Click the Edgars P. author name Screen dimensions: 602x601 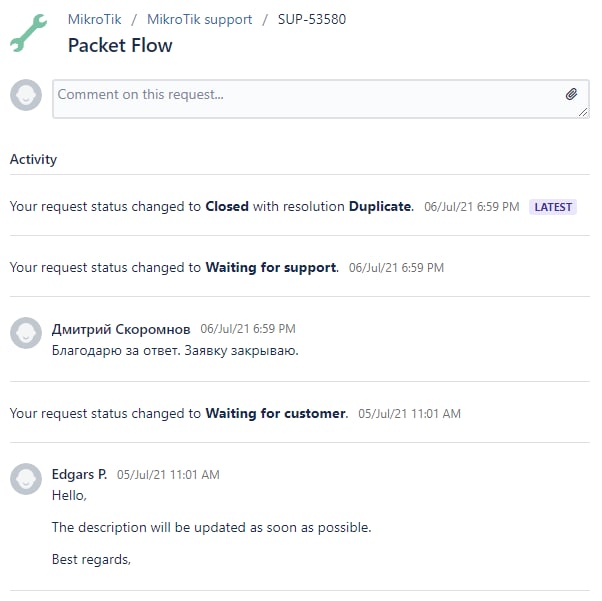[79, 475]
